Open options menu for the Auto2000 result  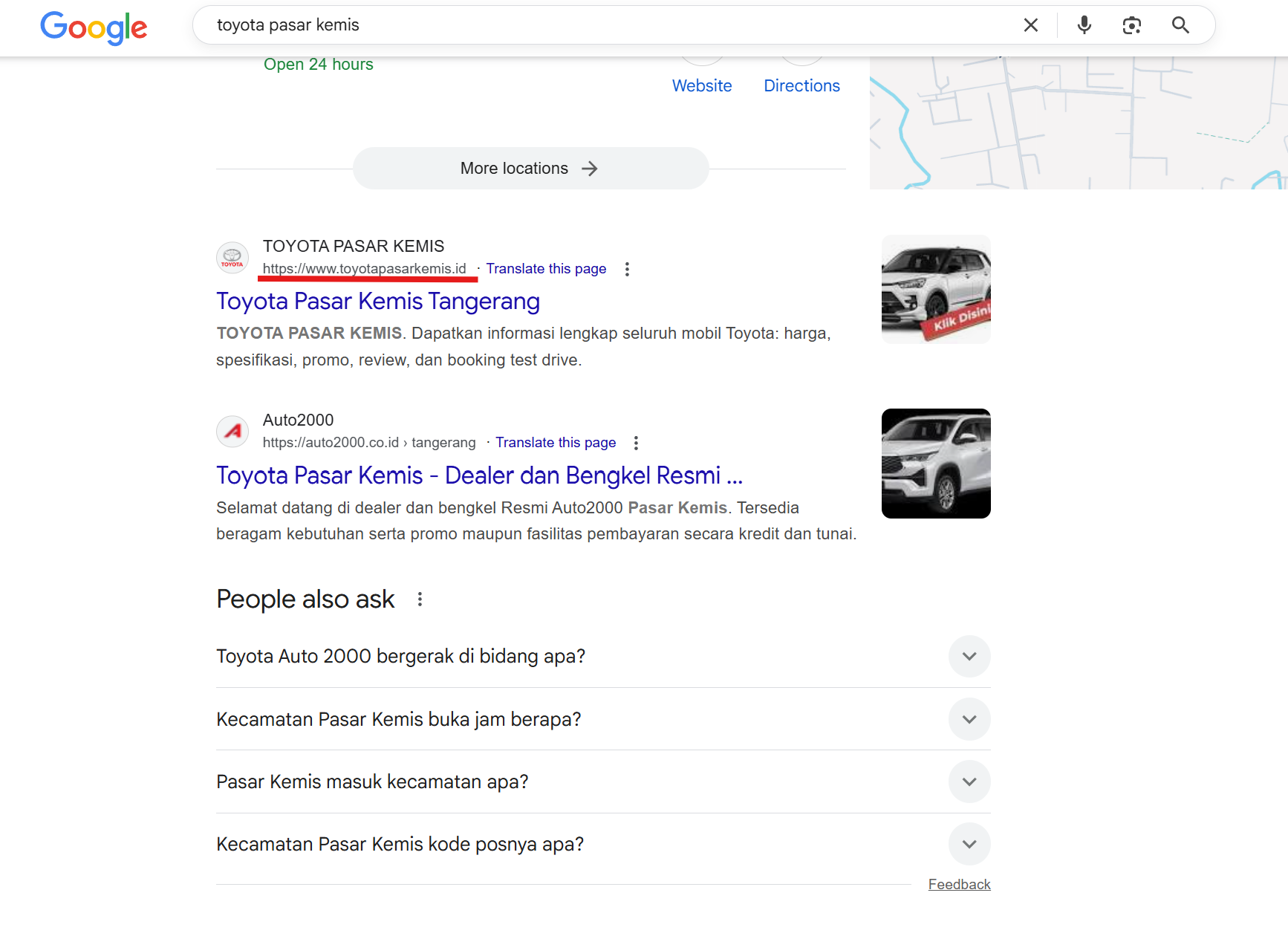click(x=637, y=442)
